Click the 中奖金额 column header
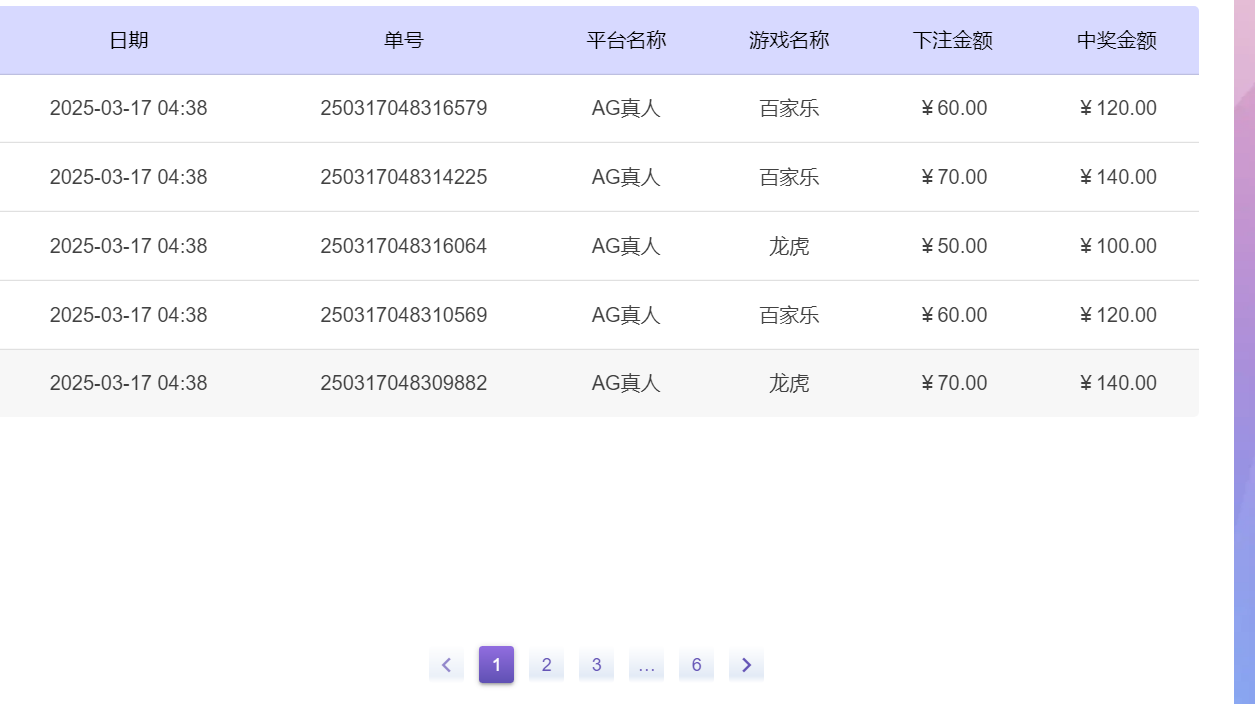This screenshot has height=704, width=1255. click(x=1116, y=40)
